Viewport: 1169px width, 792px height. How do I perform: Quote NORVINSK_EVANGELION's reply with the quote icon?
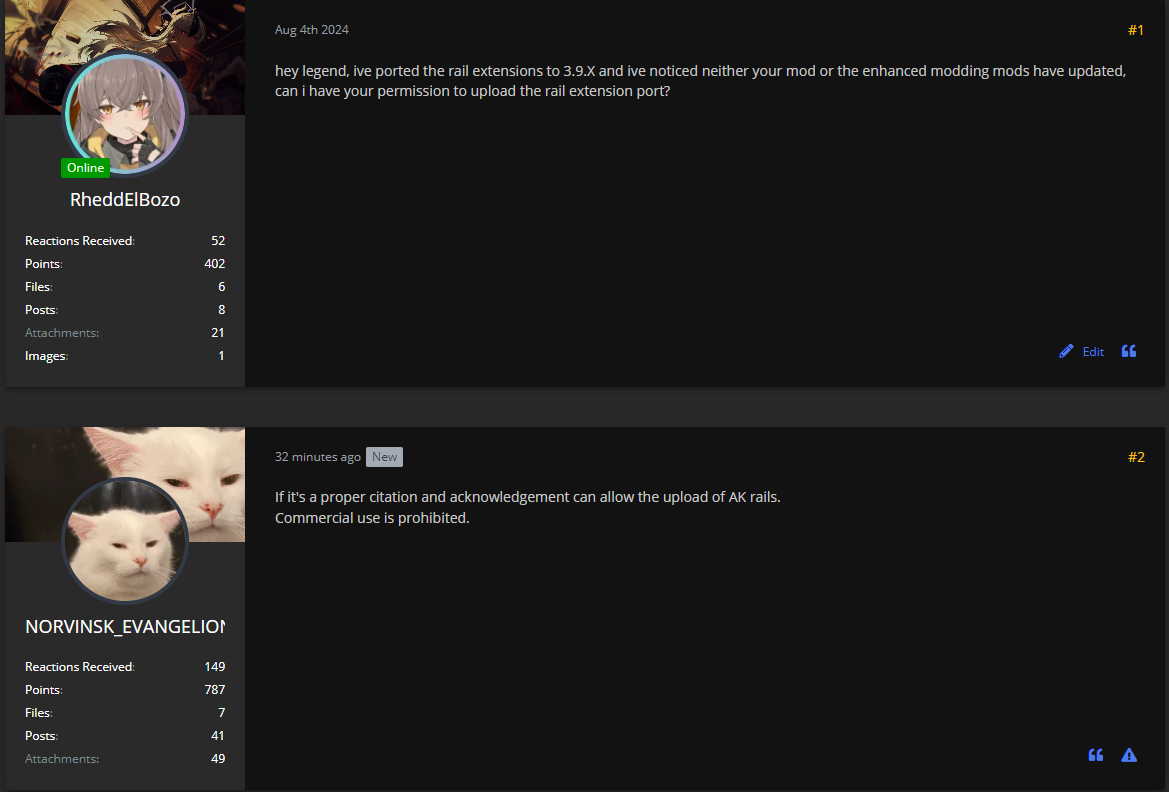pyautogui.click(x=1096, y=755)
